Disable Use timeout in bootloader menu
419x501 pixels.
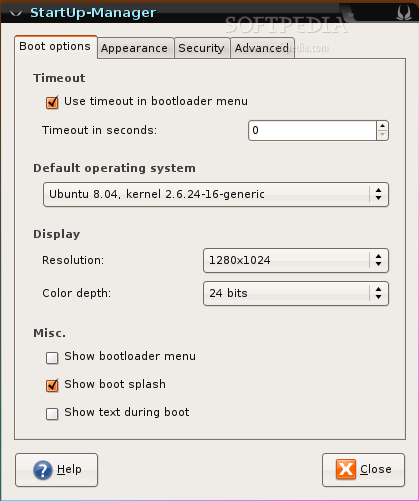[x=52, y=102]
